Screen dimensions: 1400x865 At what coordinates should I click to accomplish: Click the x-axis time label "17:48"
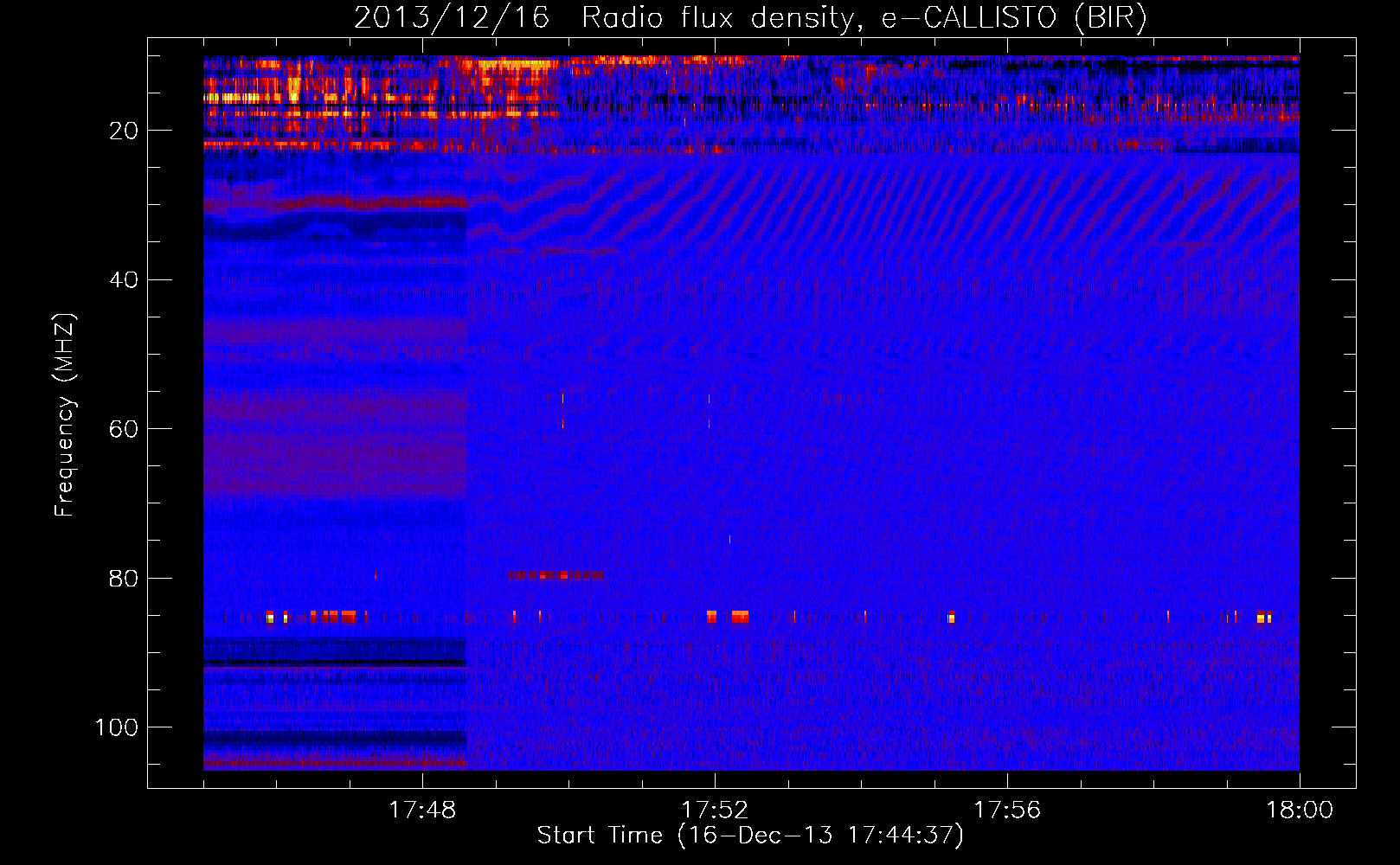point(422,811)
